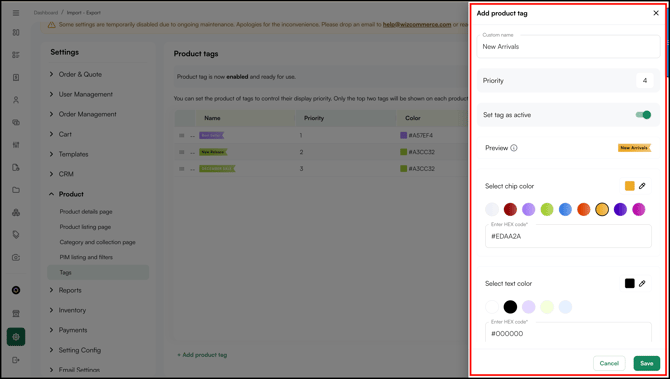Open PIM listing and filters settings
Image resolution: width=670 pixels, height=379 pixels.
click(x=86, y=257)
